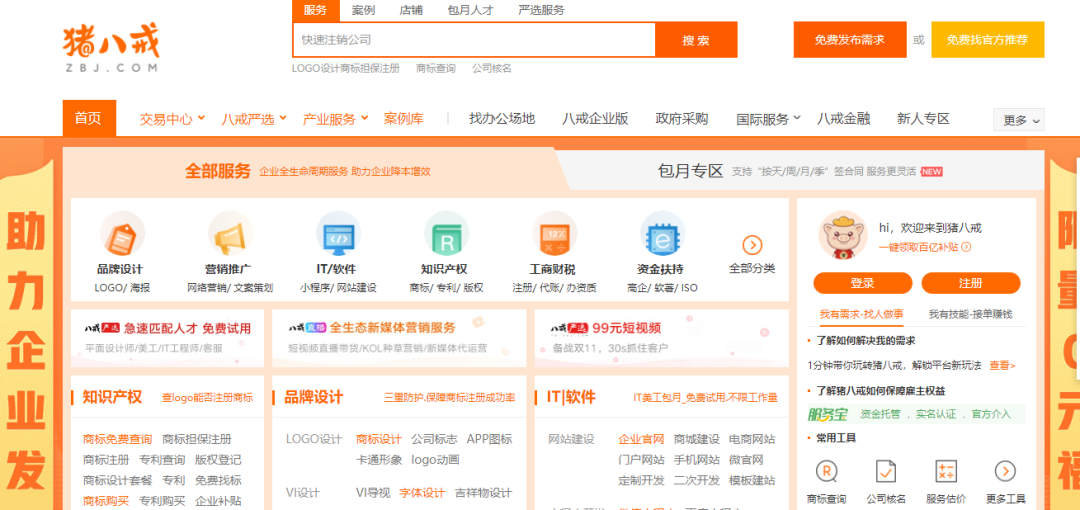
Task: Click the 猪八戒 ZBJ.COM logo
Action: point(111,50)
